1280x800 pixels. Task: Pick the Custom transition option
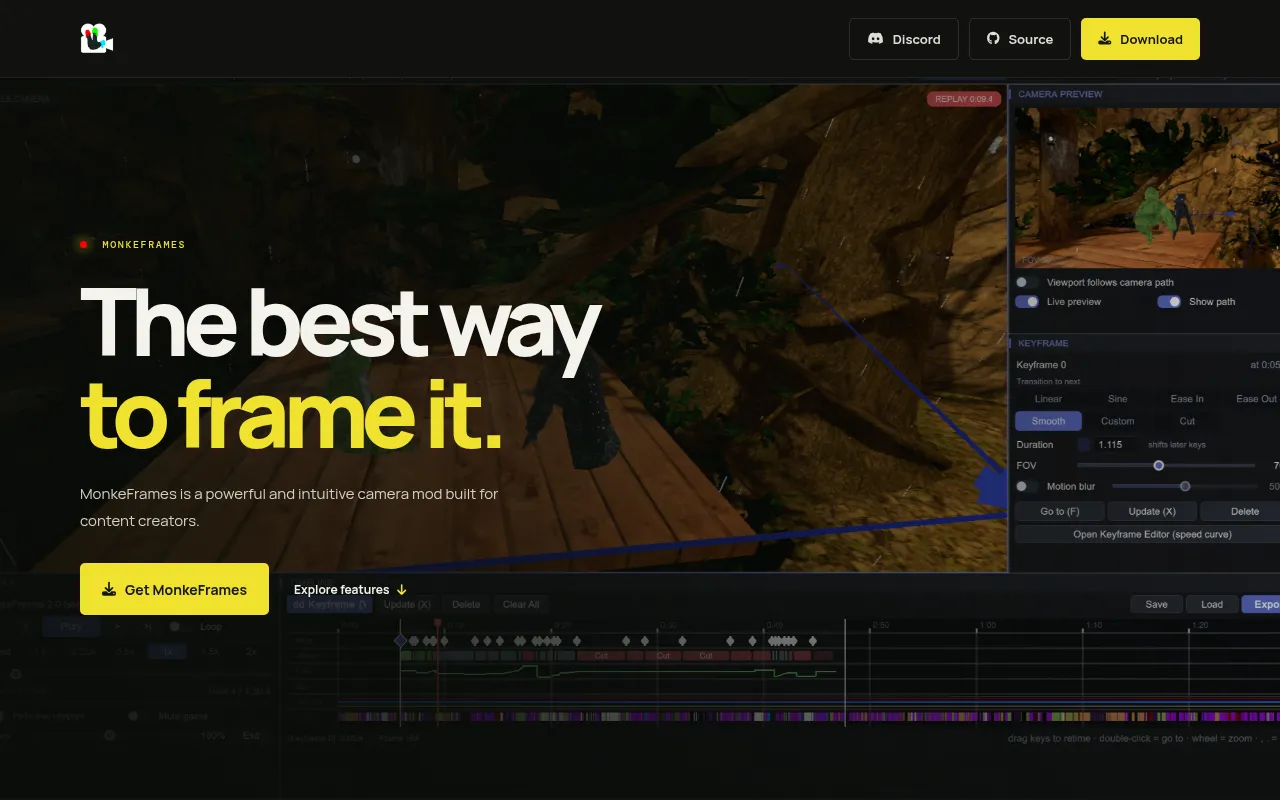(x=1118, y=421)
